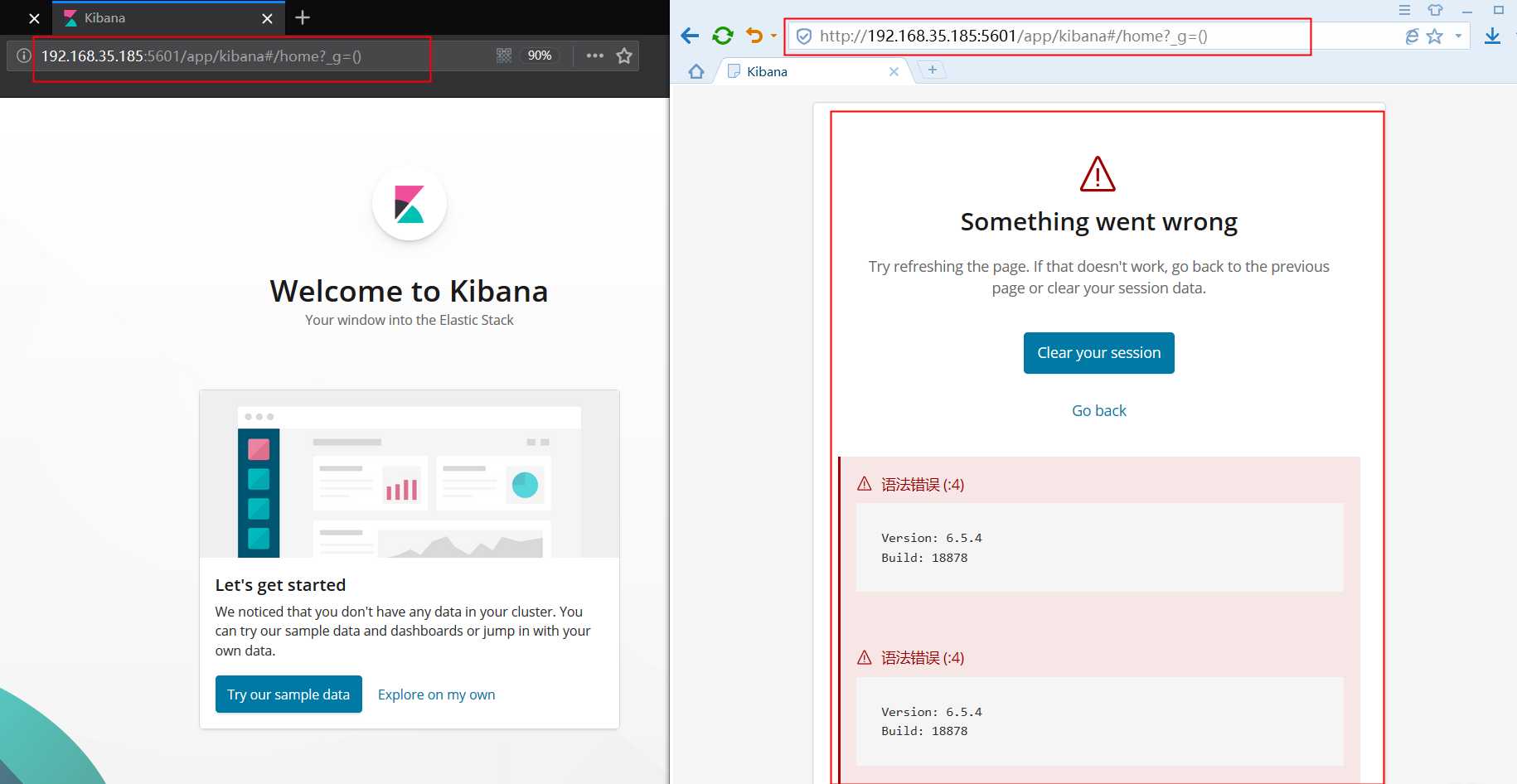Open downloads with the blue download arrow icon
Viewport: 1517px width, 784px height.
point(1492,36)
